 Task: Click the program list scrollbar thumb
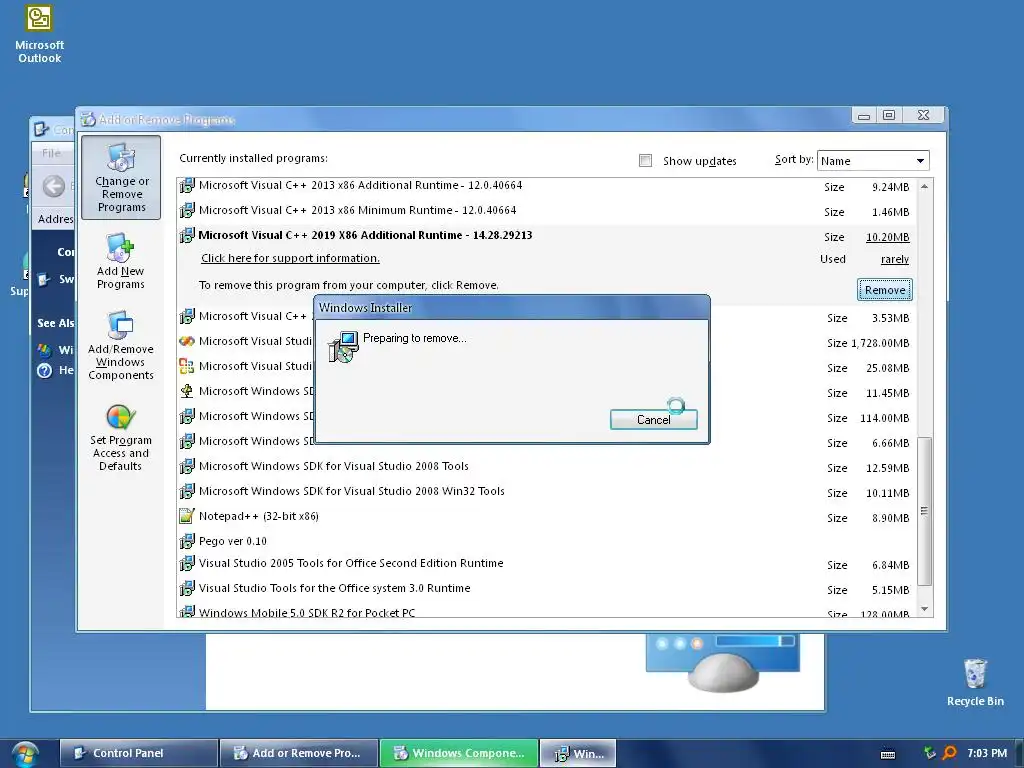pyautogui.click(x=925, y=511)
